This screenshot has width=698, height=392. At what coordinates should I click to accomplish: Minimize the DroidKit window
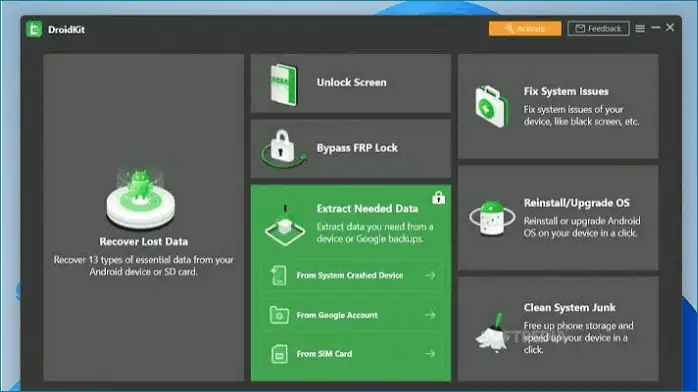click(x=655, y=28)
